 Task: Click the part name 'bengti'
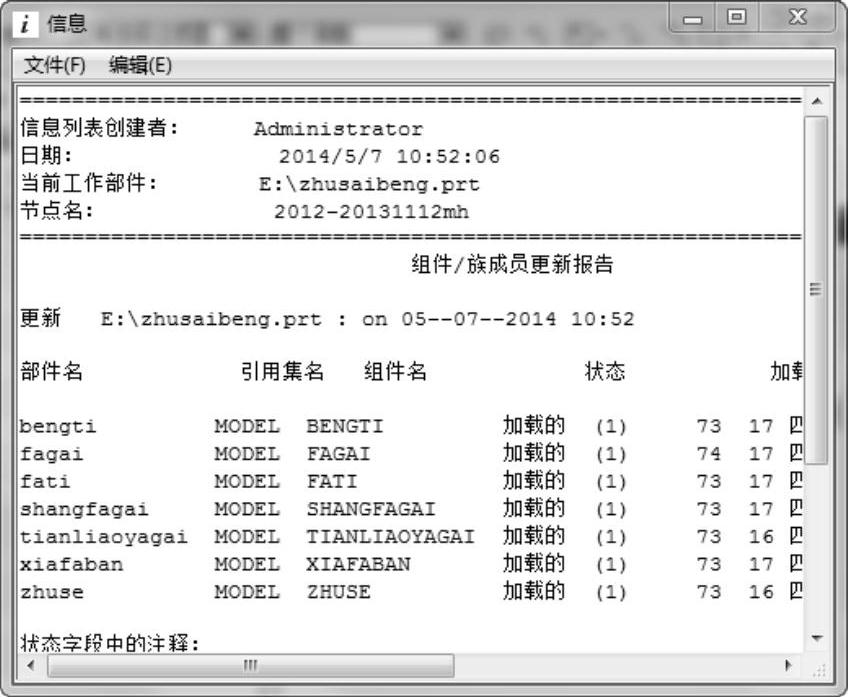pos(58,427)
